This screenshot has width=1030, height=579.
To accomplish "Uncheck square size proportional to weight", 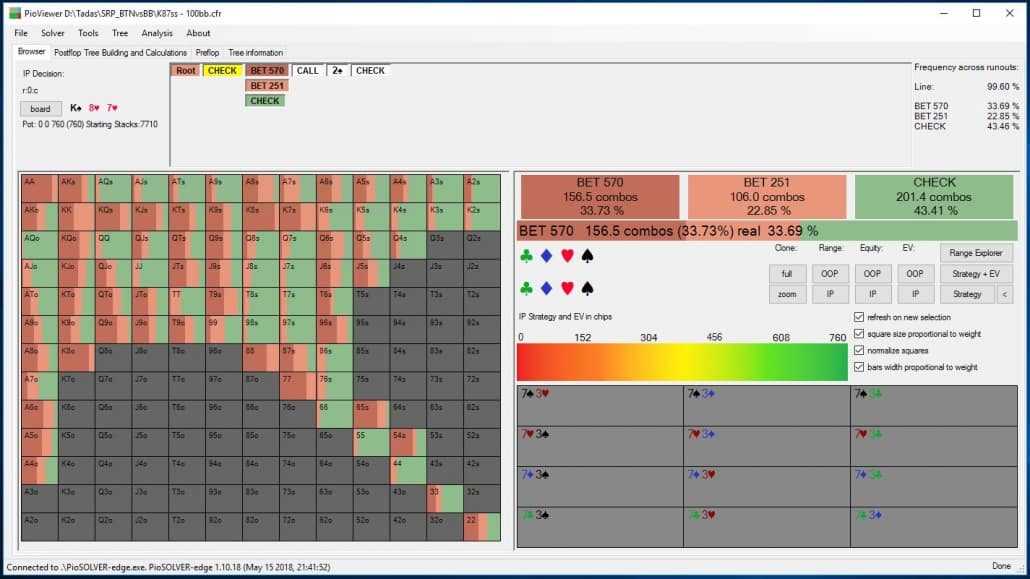I will (x=859, y=334).
